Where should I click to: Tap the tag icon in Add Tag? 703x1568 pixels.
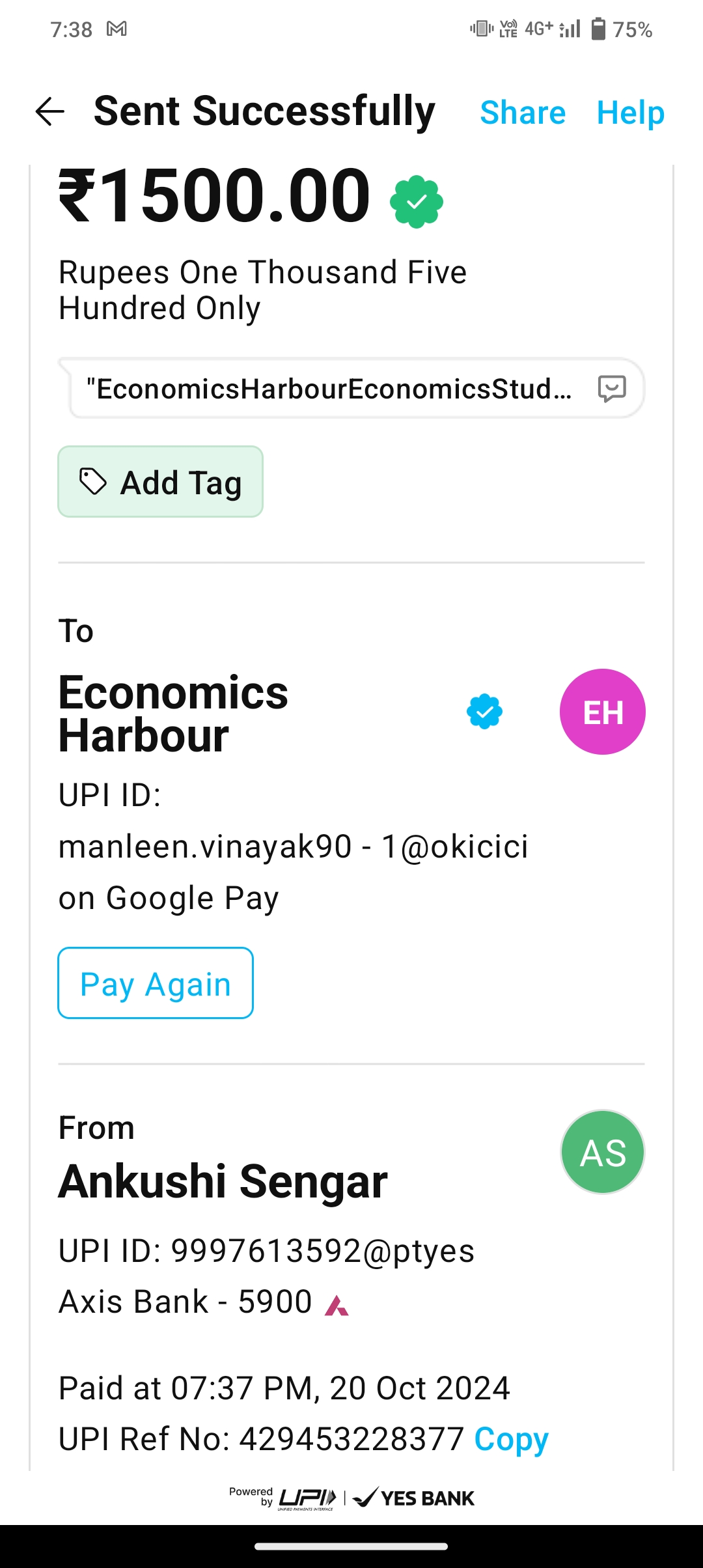point(92,482)
